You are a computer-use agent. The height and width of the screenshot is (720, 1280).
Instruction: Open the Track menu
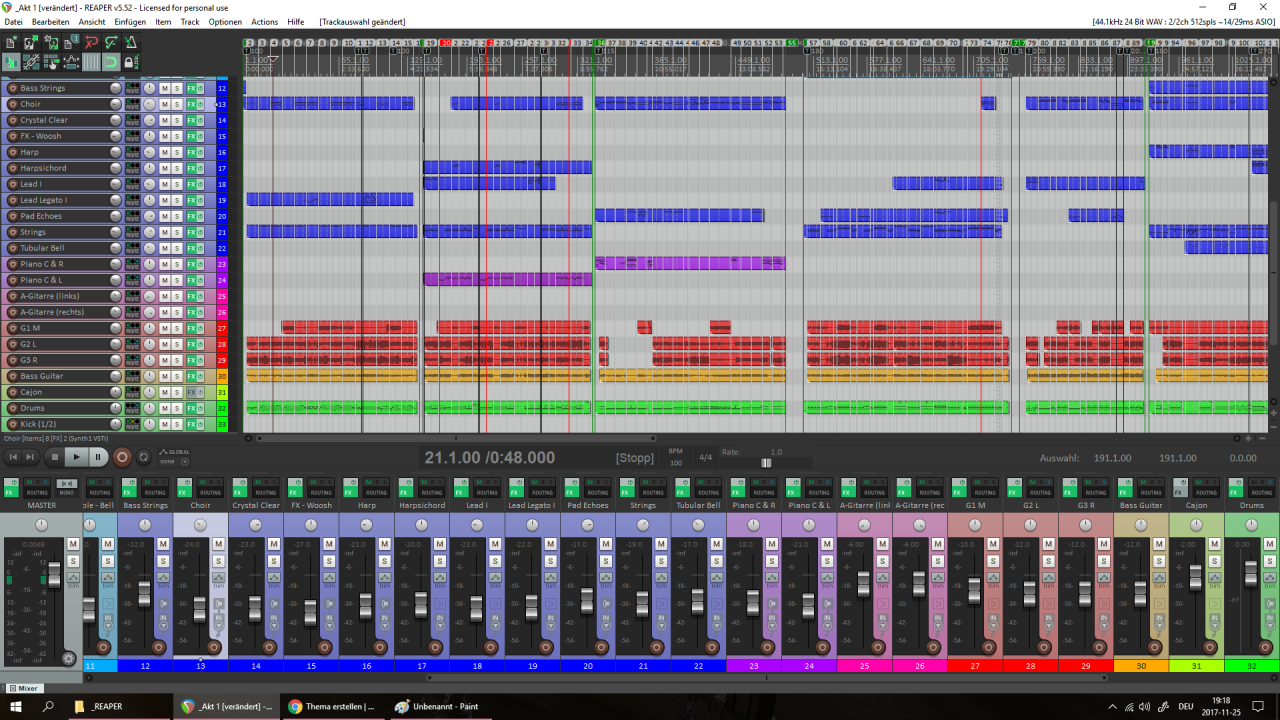point(190,22)
